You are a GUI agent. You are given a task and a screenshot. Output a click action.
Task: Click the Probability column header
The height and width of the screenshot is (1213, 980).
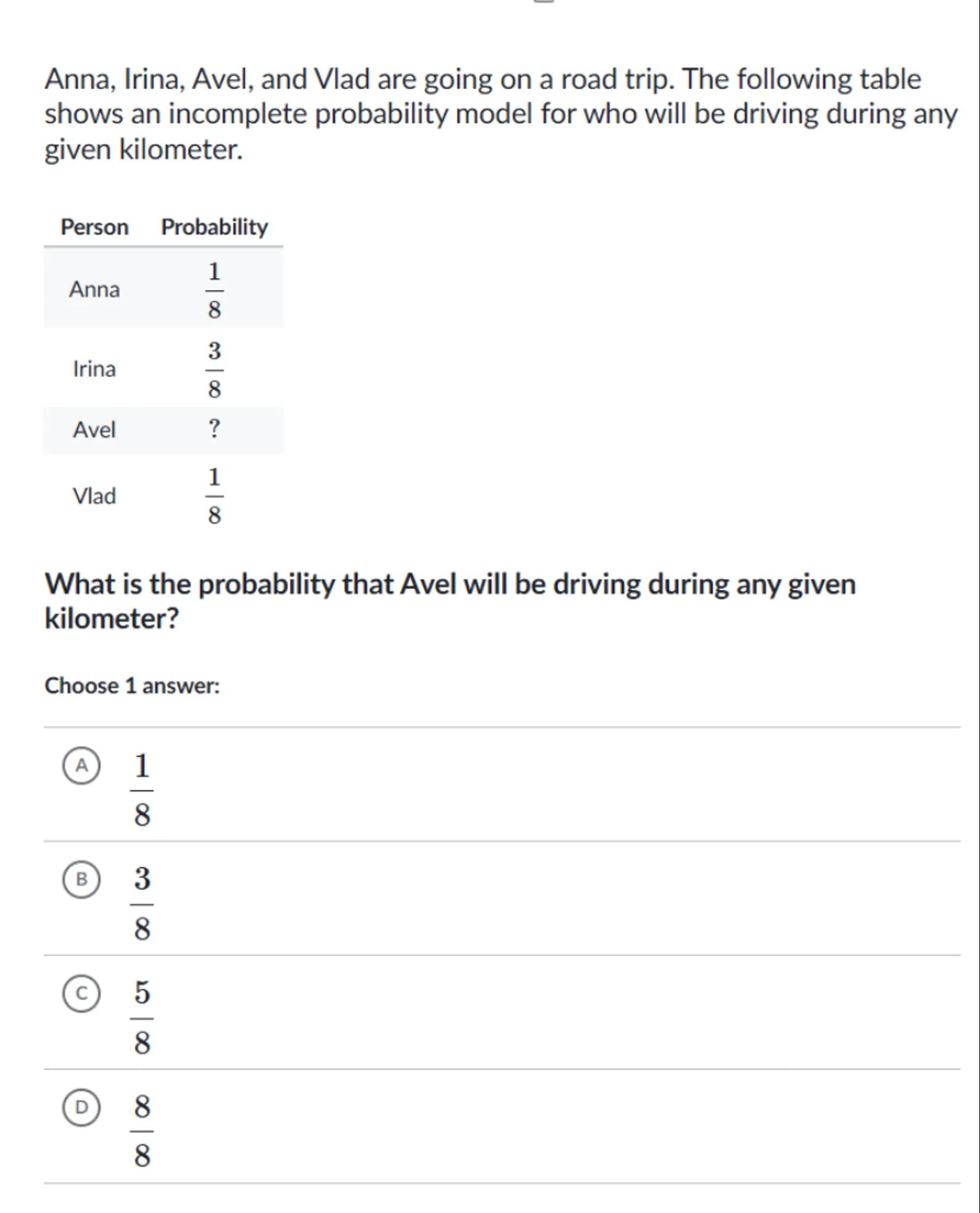(214, 227)
